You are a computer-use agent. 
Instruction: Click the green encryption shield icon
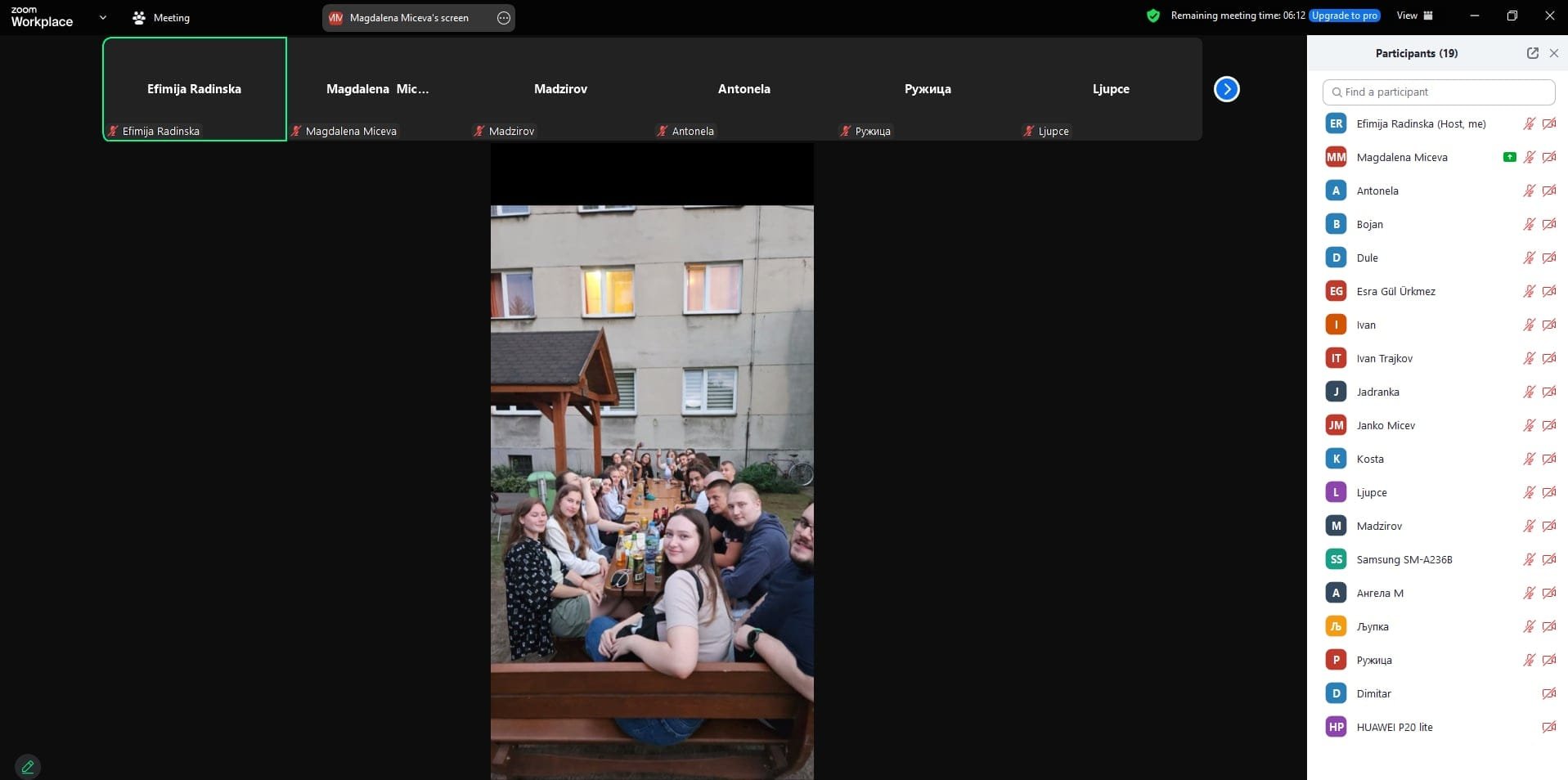[1153, 16]
